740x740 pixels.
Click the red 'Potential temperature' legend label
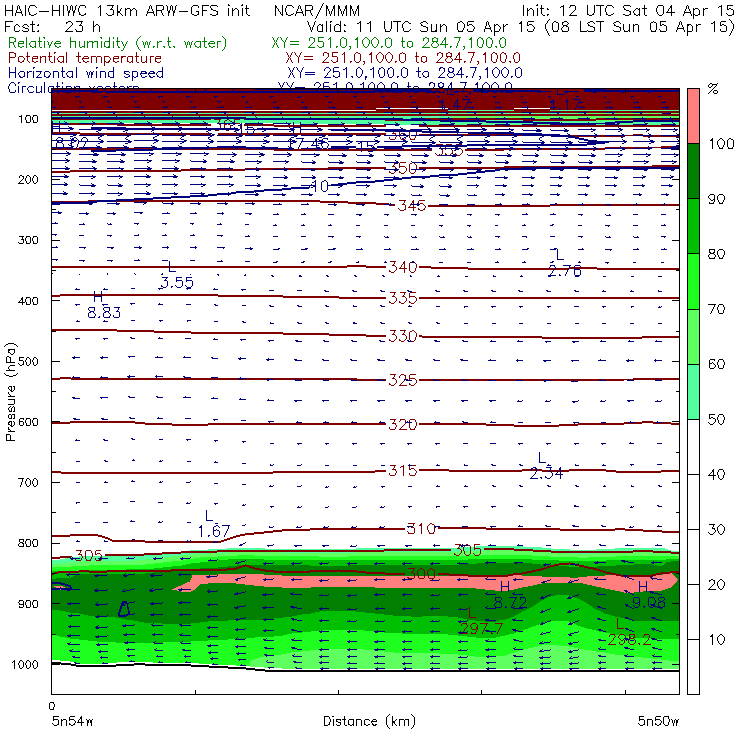click(x=85, y=58)
